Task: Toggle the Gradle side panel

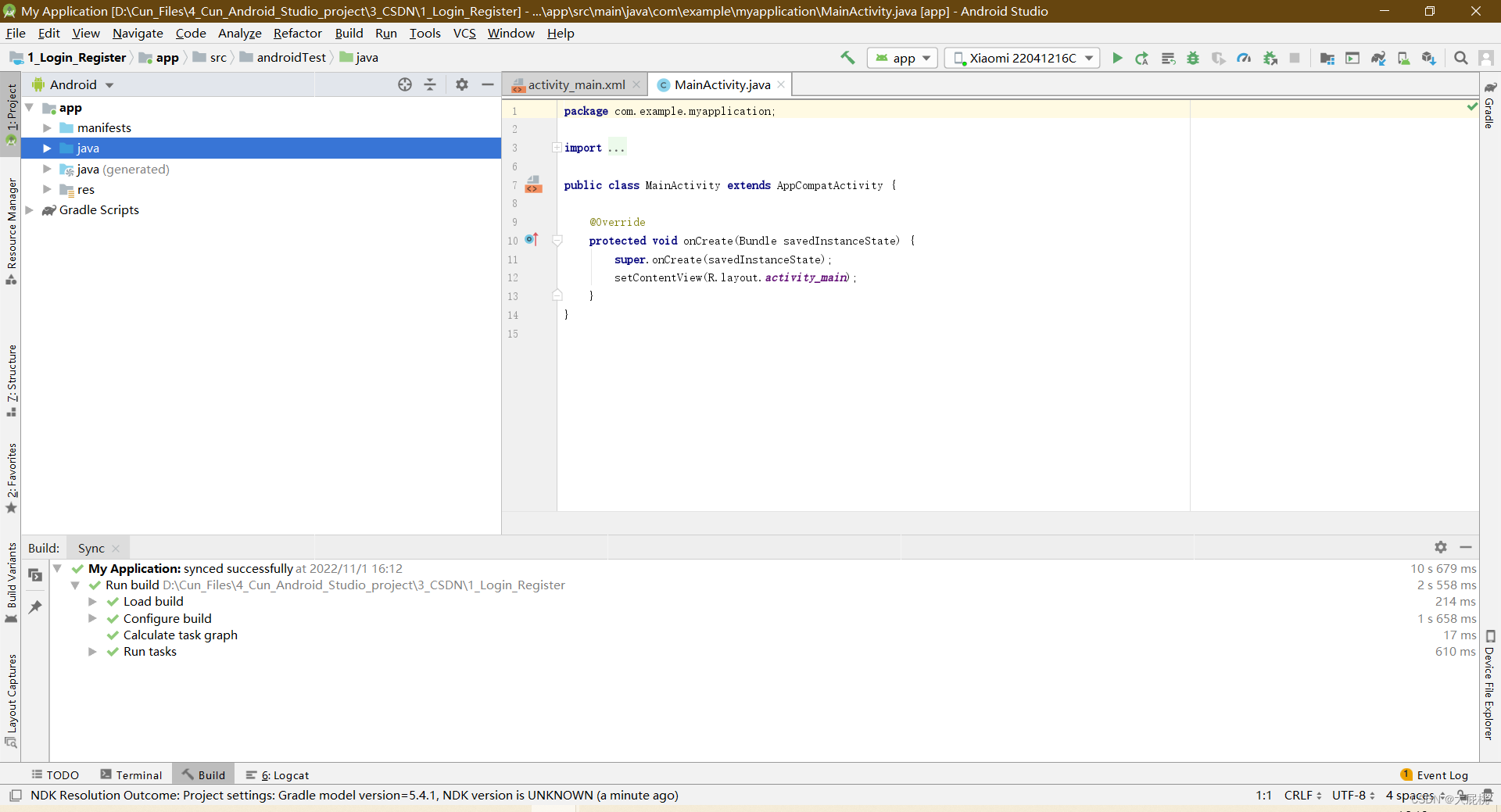Action: [x=1490, y=105]
